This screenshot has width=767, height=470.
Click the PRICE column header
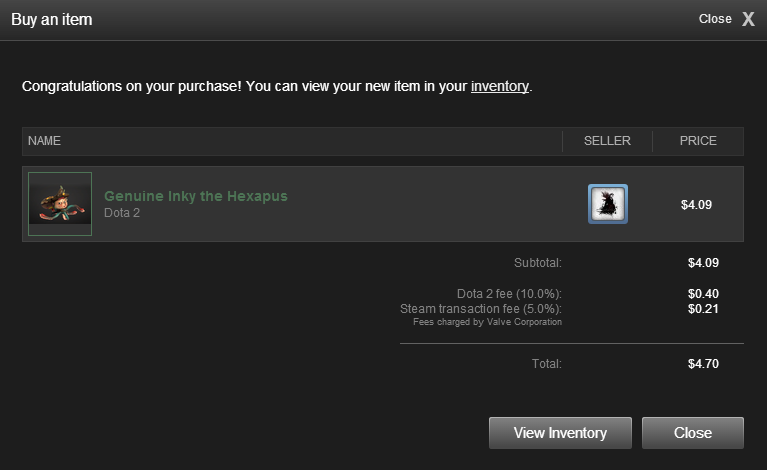click(698, 141)
